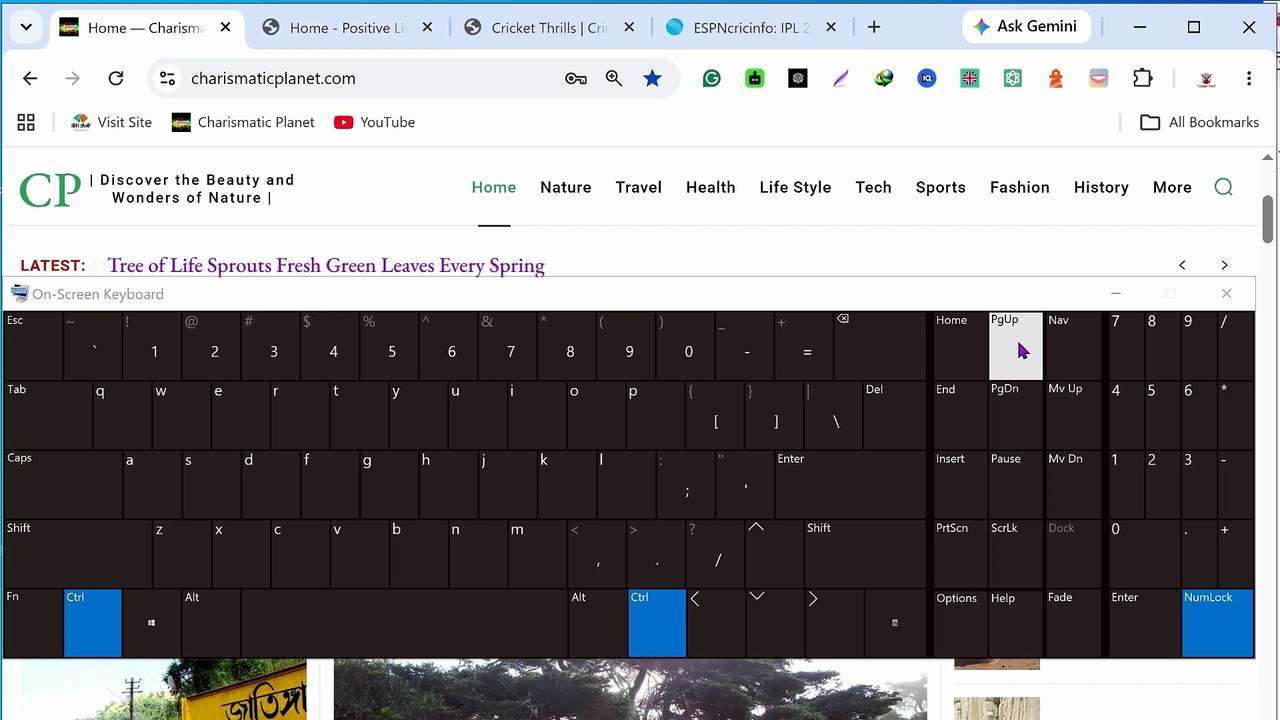Open Chrome's three-dot menu
The image size is (1280, 720).
(1249, 78)
